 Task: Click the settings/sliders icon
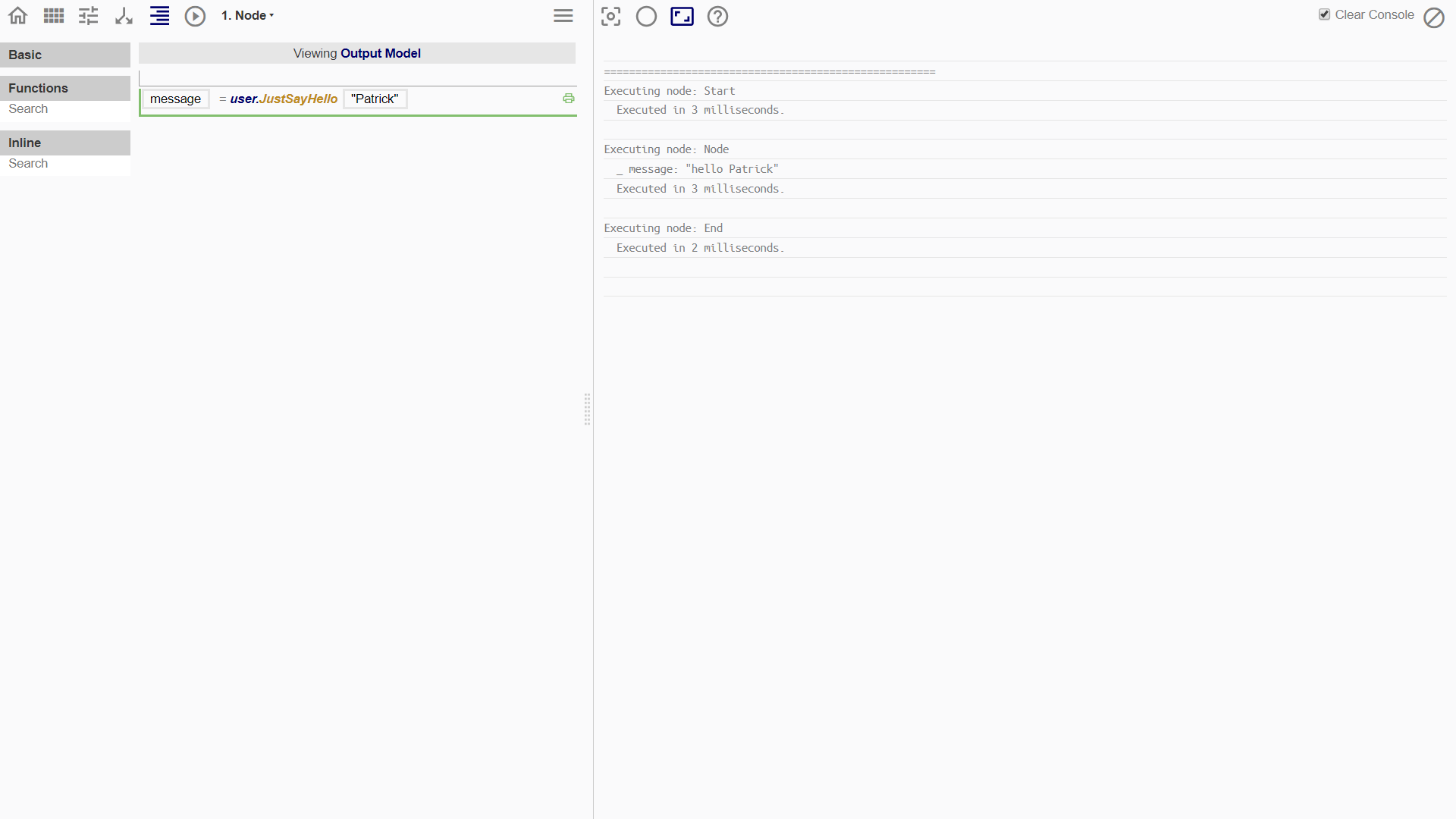(88, 15)
